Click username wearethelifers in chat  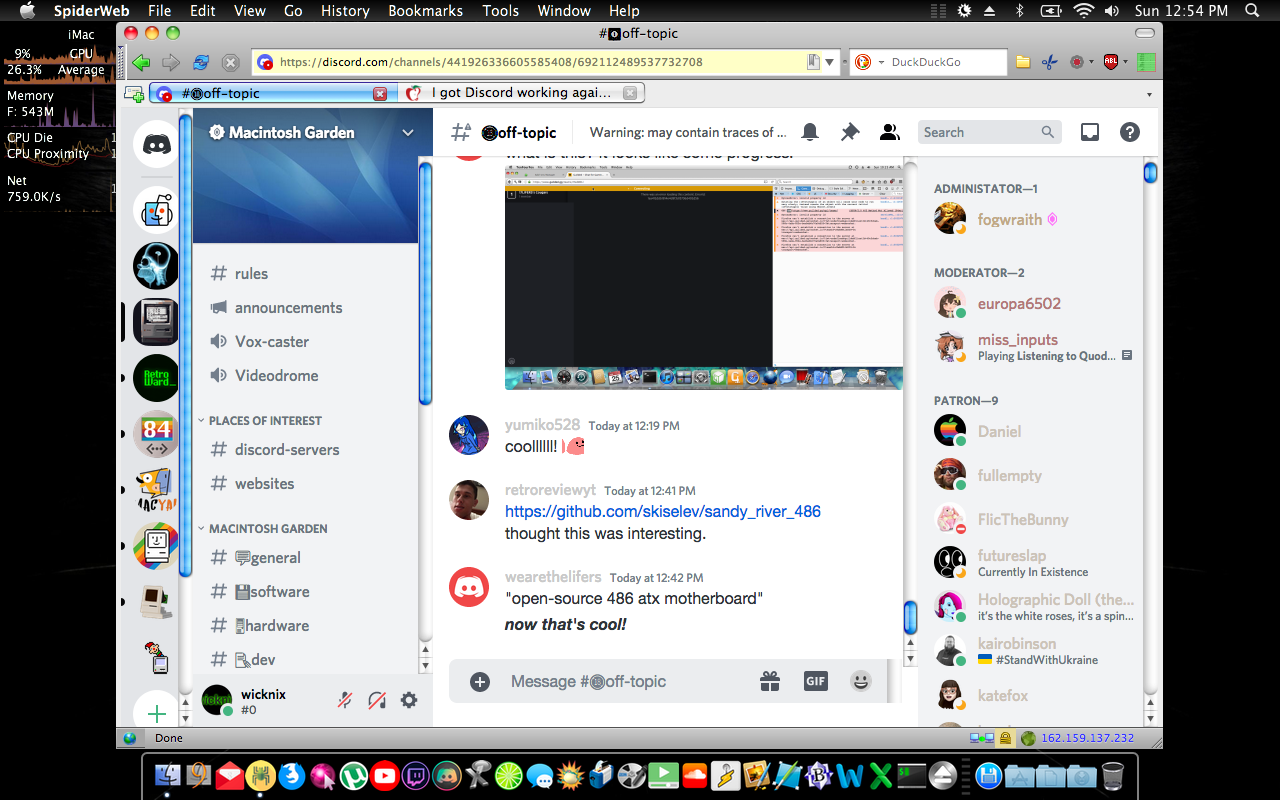coord(553,577)
